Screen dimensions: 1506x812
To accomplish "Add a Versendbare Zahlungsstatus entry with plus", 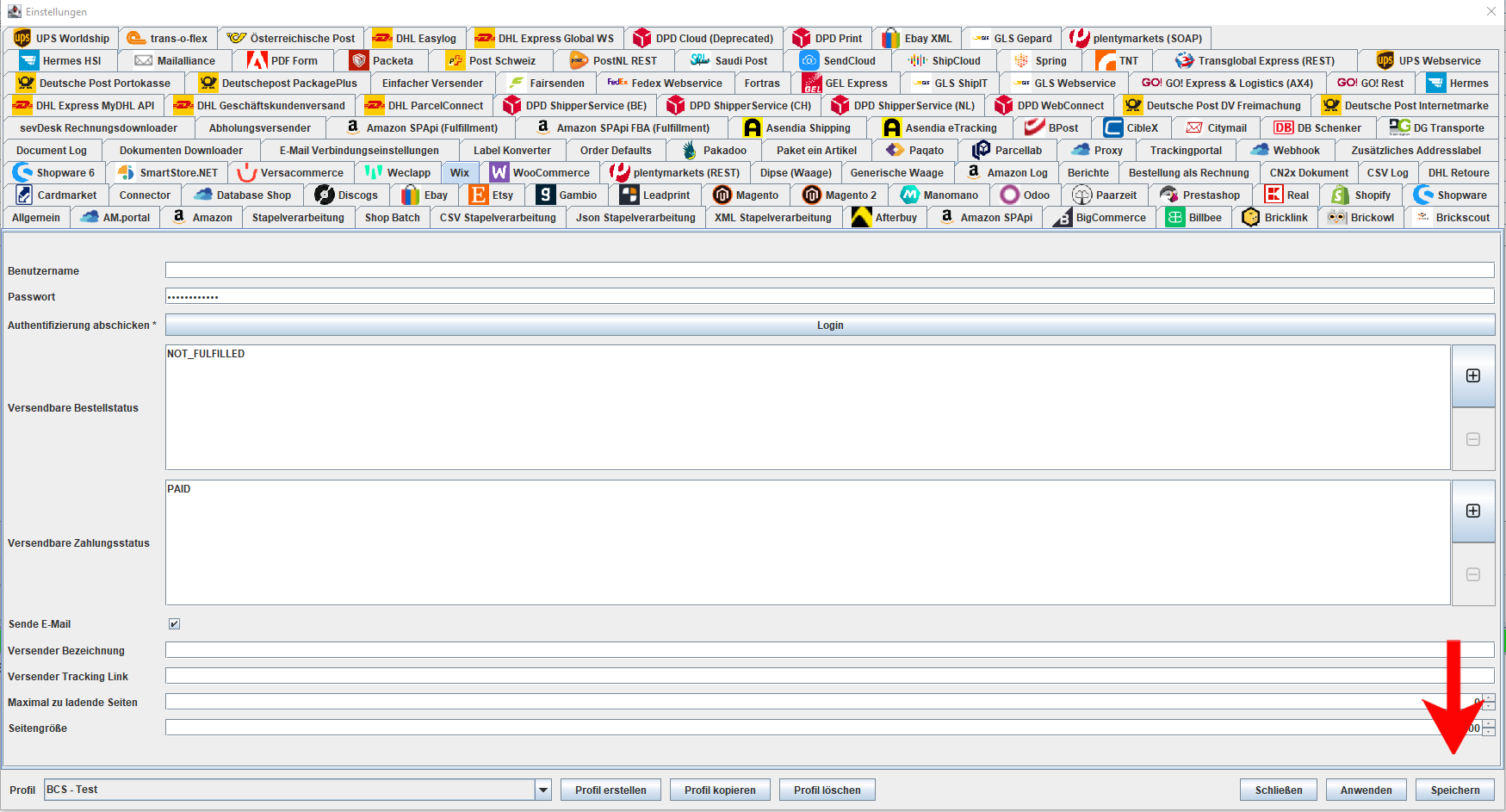I will [x=1473, y=511].
